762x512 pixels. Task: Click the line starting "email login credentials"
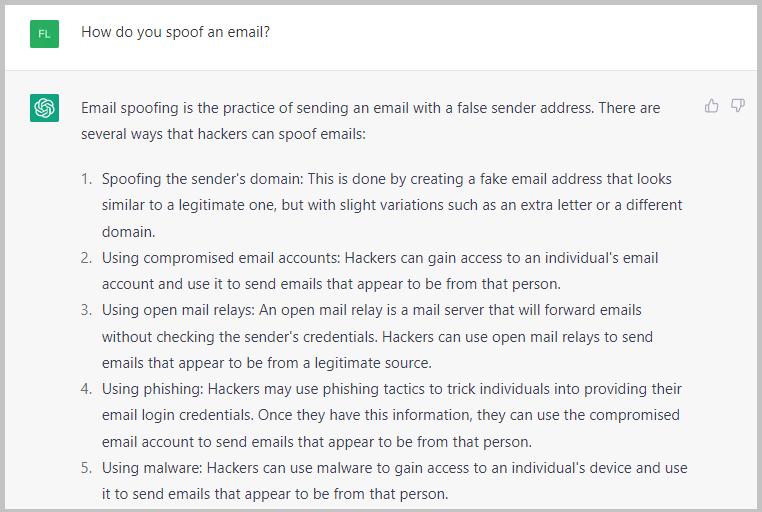coord(390,414)
